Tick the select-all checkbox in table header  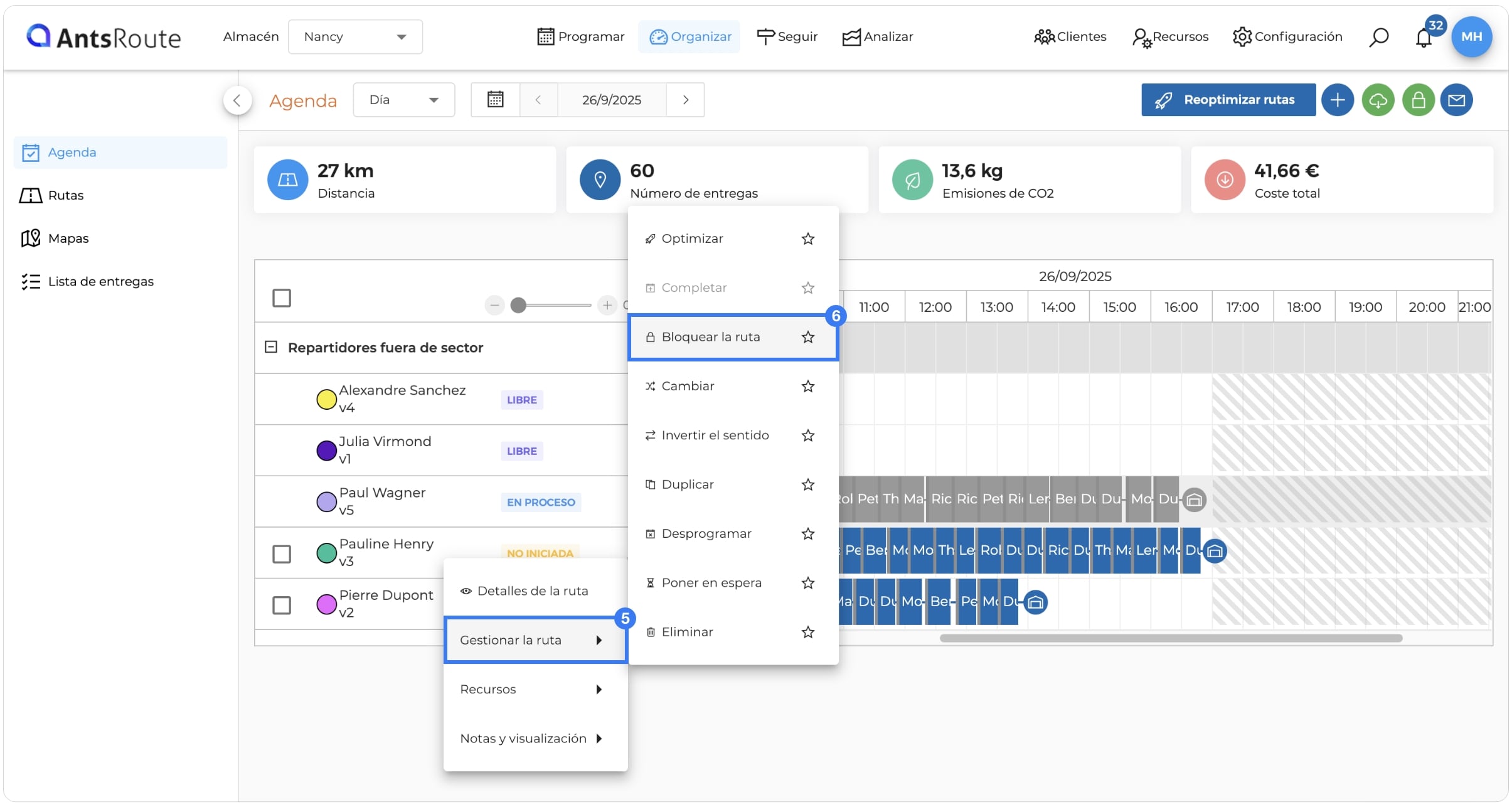click(x=282, y=298)
